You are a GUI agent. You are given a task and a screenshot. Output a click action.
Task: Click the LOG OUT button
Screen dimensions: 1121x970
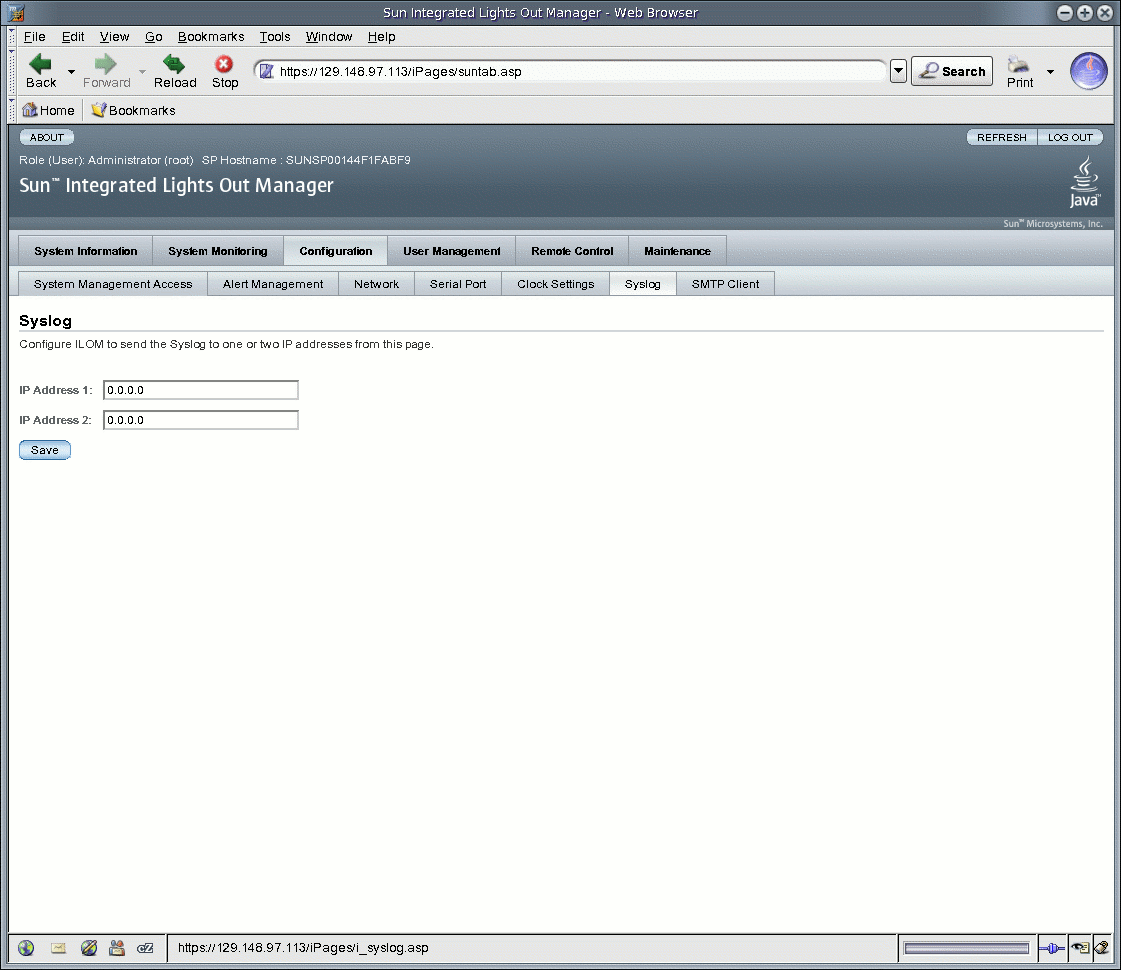[1070, 137]
